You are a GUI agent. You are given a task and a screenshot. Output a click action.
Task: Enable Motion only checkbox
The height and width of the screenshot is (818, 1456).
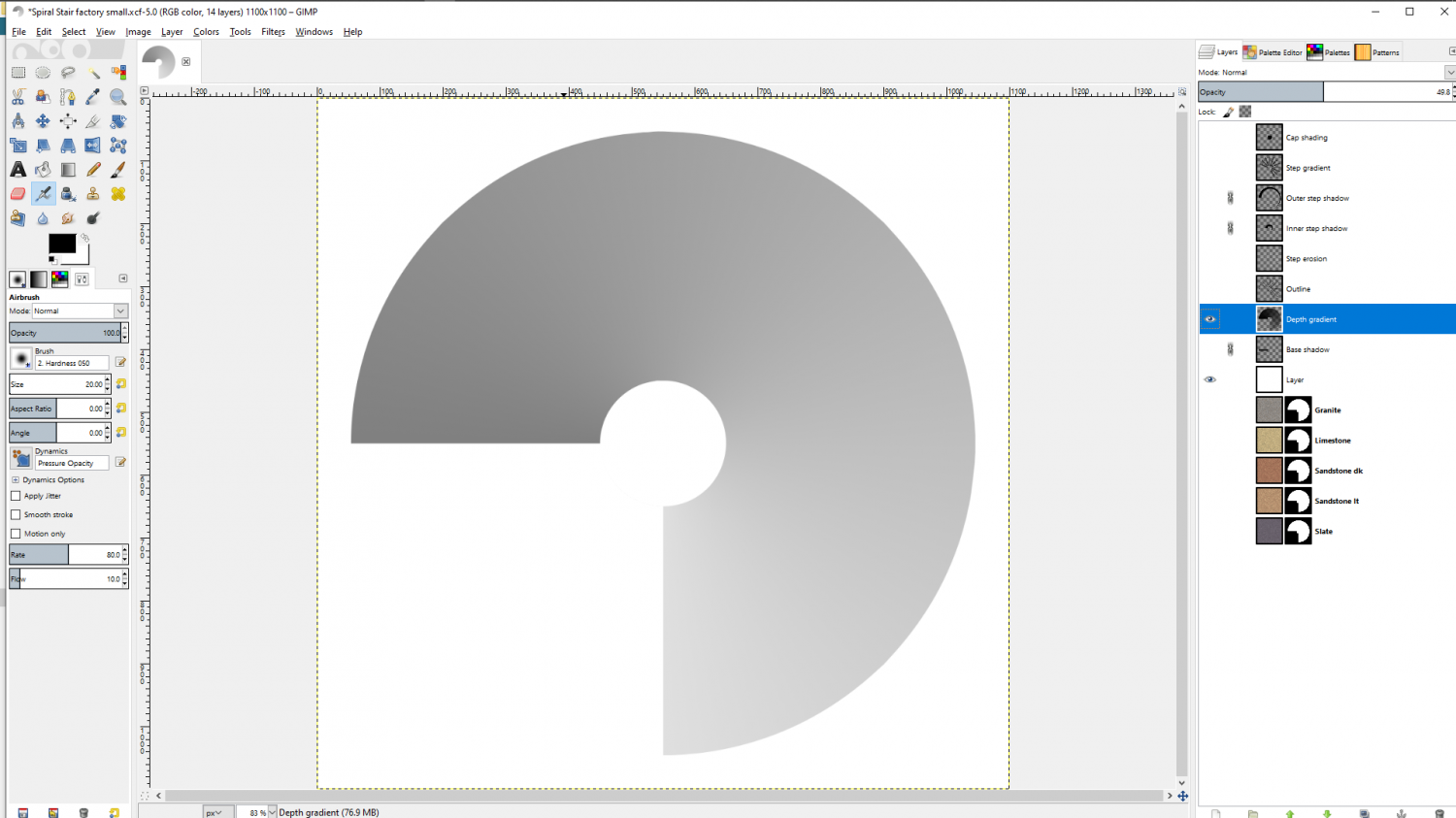pos(16,534)
